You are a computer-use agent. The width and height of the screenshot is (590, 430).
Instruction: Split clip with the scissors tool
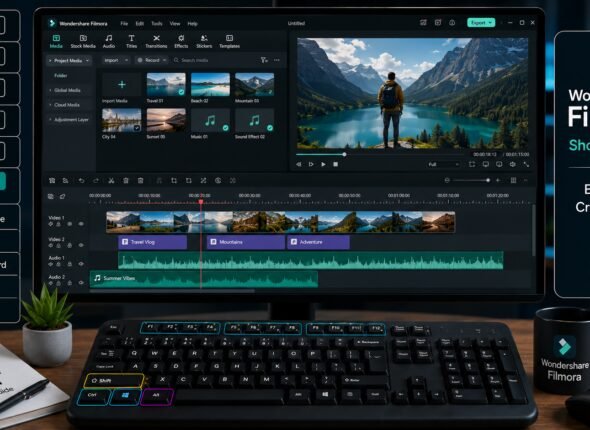click(111, 181)
